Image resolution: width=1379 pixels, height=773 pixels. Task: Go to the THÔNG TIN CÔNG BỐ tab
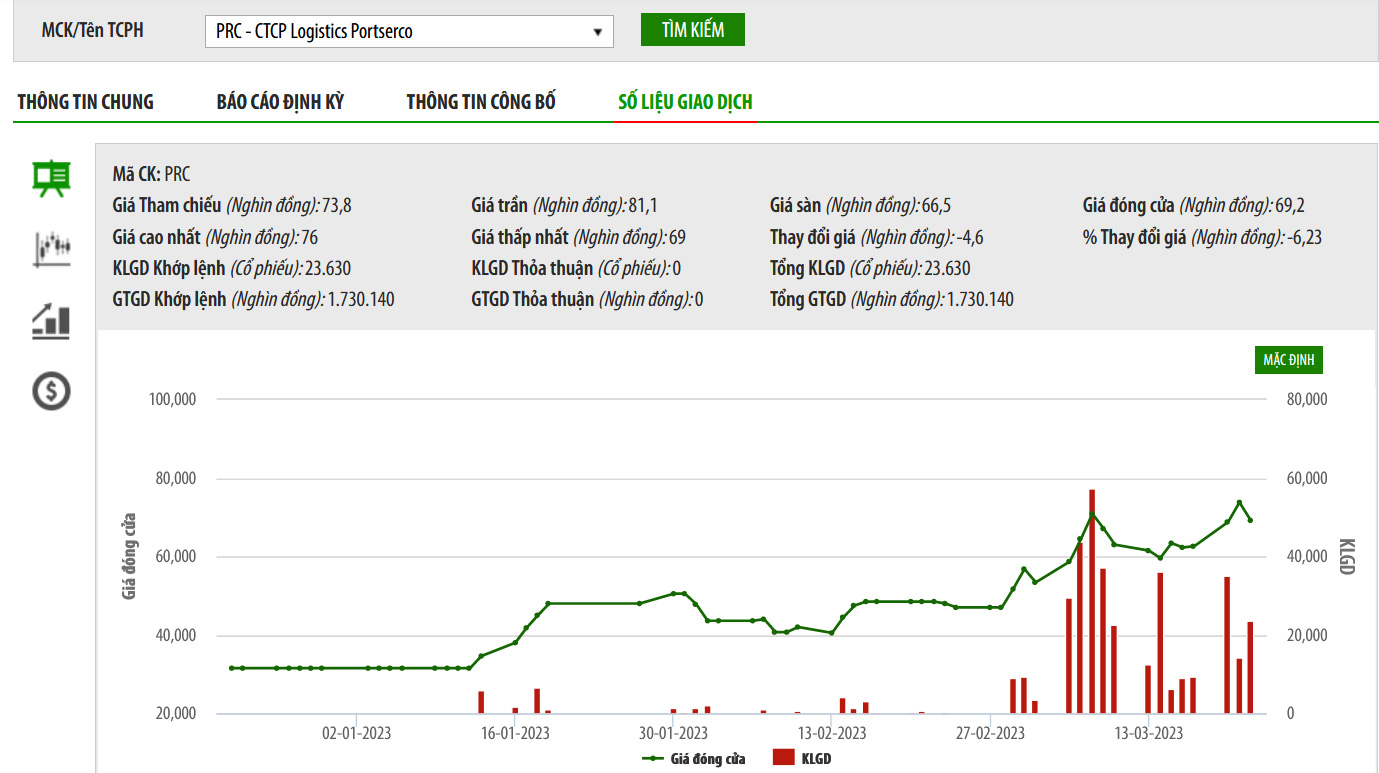pyautogui.click(x=481, y=102)
